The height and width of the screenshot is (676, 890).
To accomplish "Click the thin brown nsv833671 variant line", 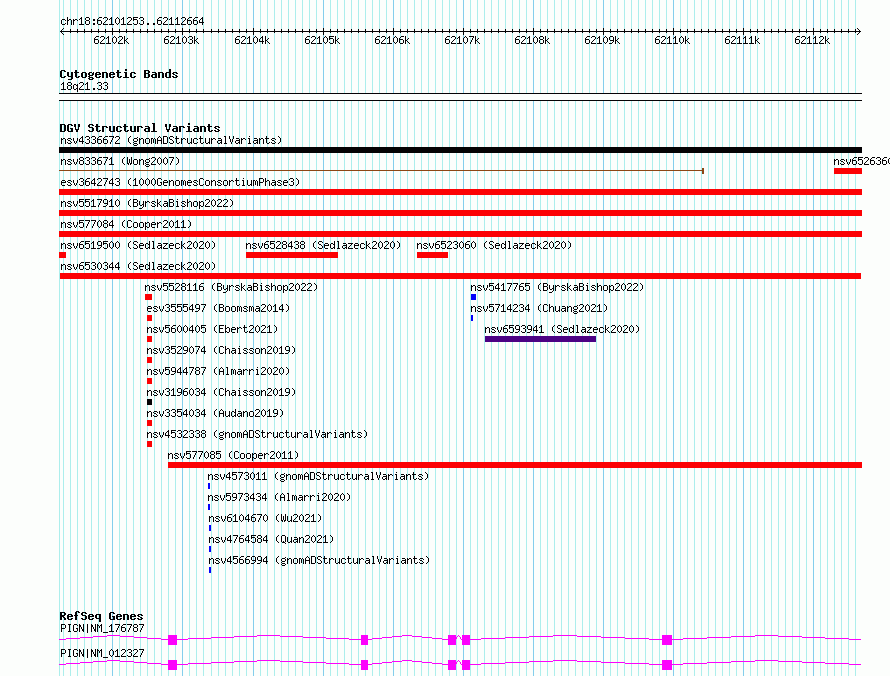I will click(x=381, y=171).
